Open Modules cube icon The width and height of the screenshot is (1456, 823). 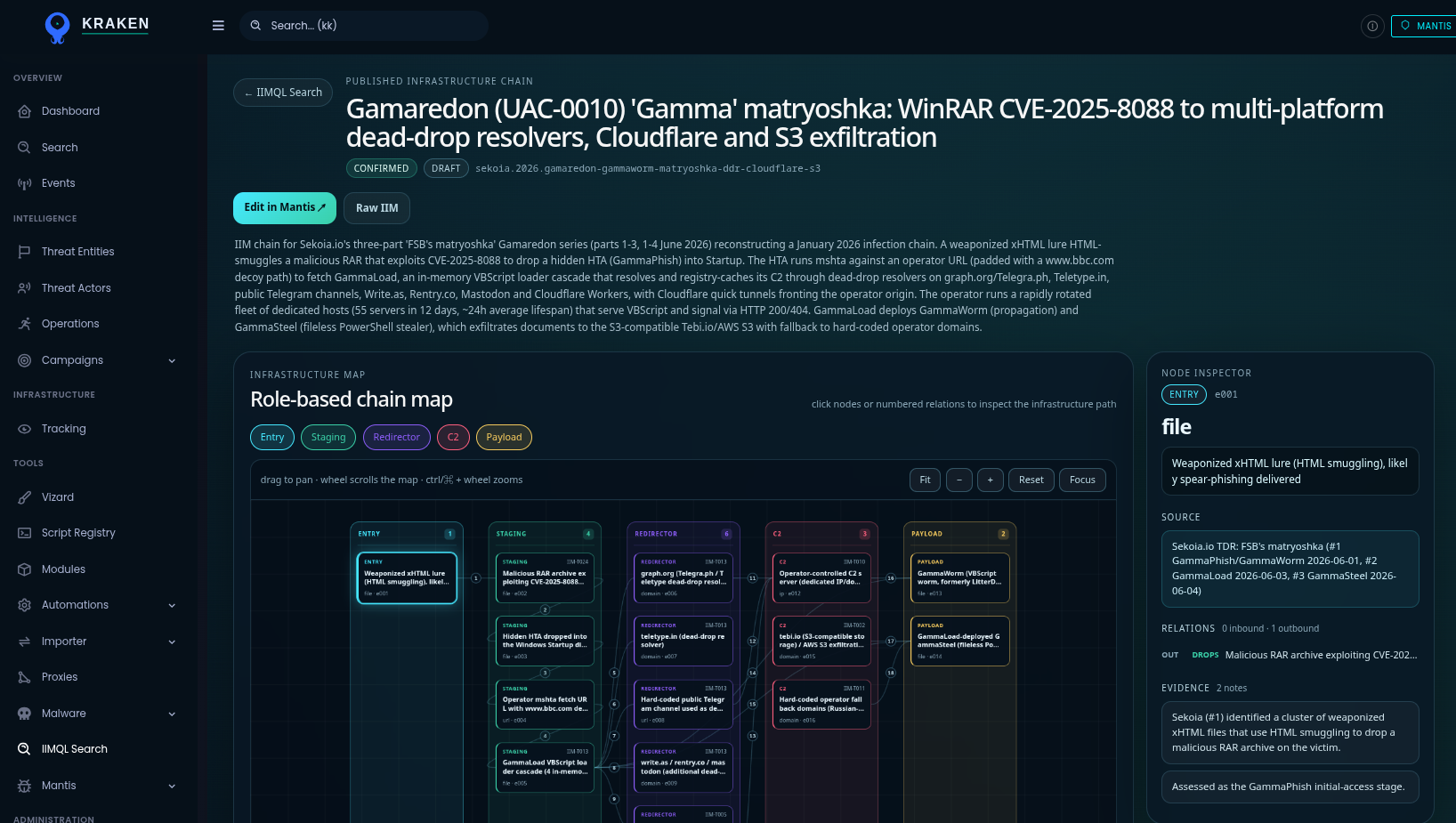[x=25, y=569]
